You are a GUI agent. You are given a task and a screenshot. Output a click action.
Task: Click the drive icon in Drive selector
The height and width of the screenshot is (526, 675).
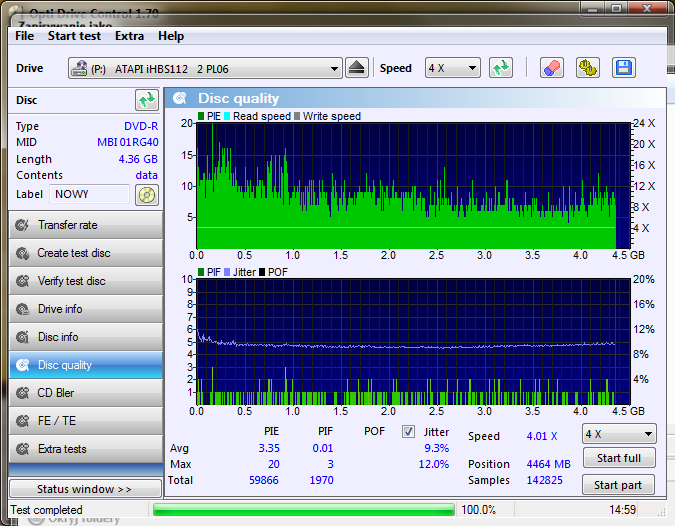pyautogui.click(x=79, y=68)
